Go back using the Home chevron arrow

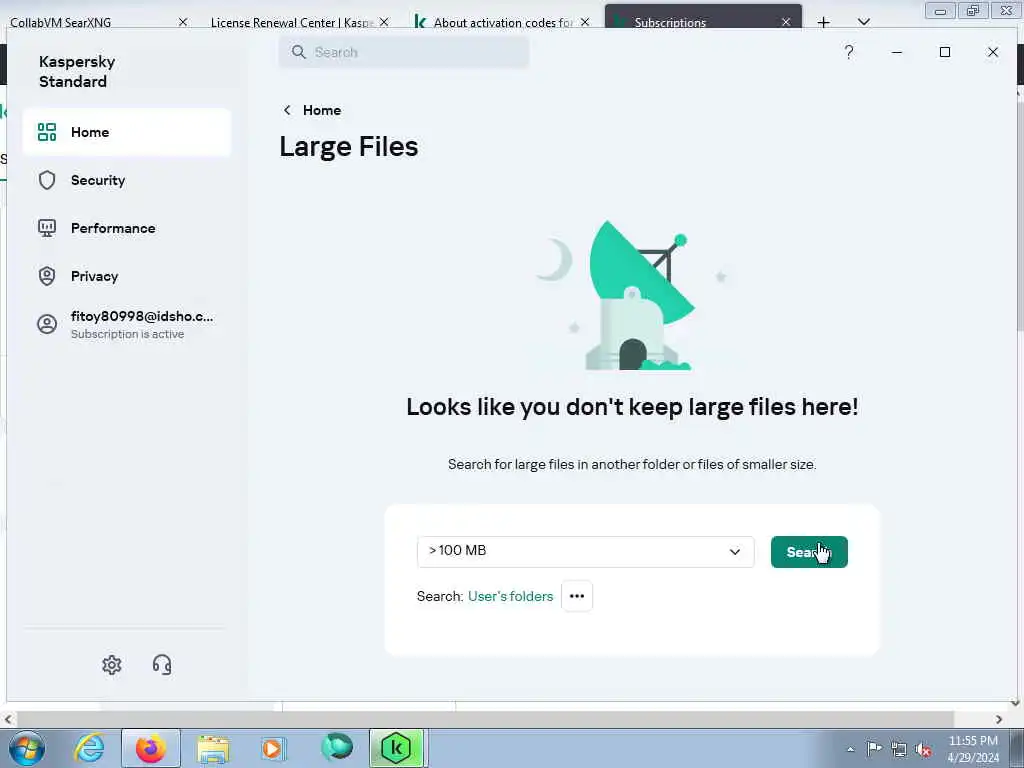click(287, 110)
